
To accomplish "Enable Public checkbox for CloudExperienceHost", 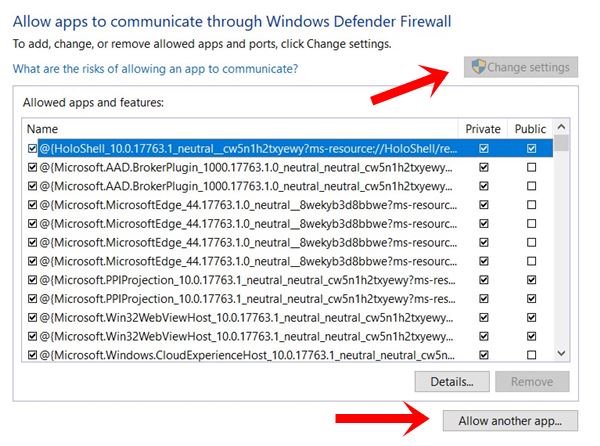I will (x=531, y=355).
